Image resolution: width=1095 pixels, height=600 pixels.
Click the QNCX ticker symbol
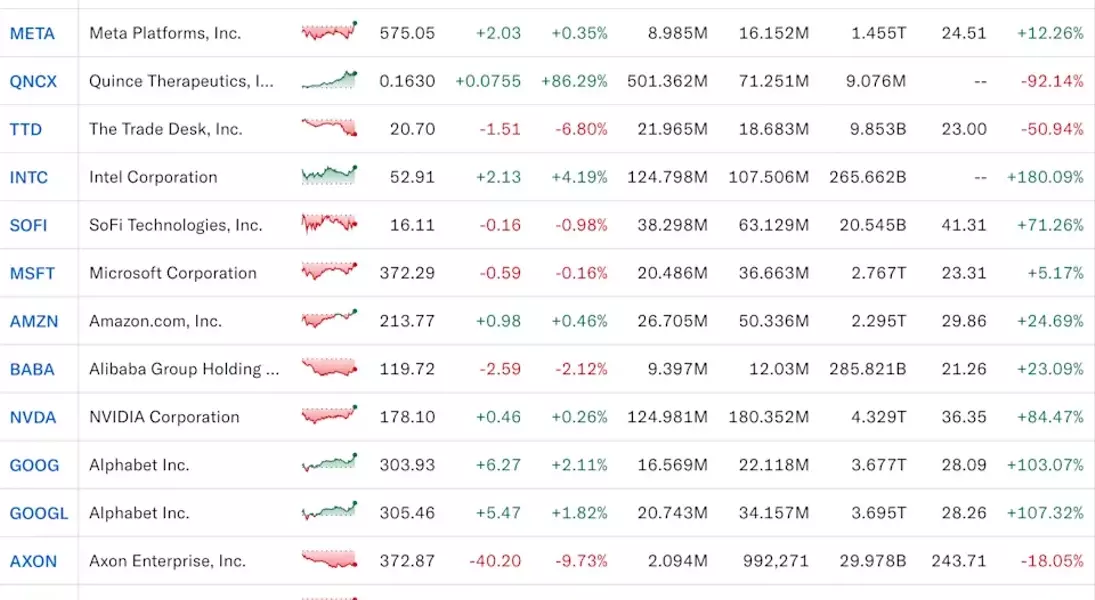33,81
